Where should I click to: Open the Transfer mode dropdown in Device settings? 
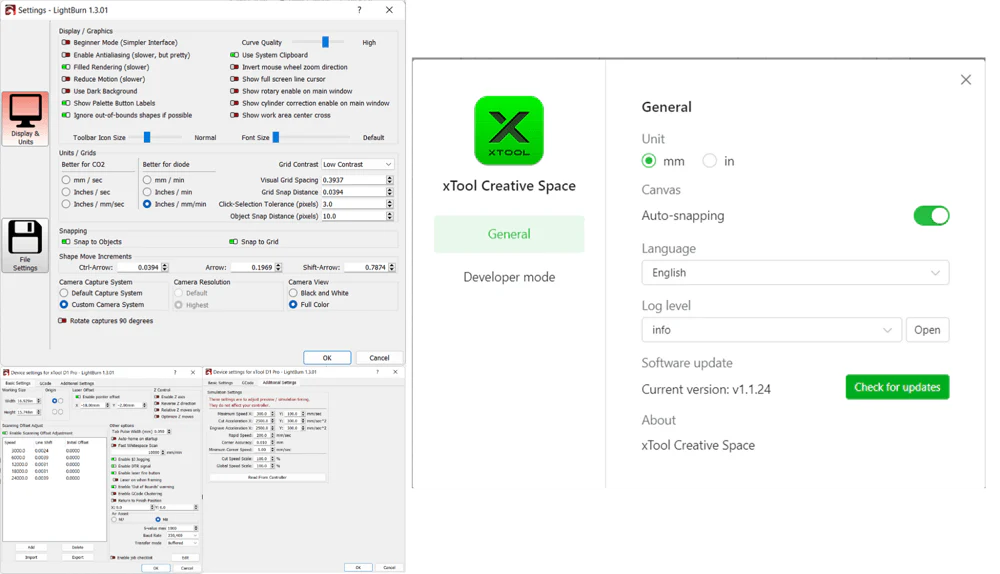click(x=183, y=543)
